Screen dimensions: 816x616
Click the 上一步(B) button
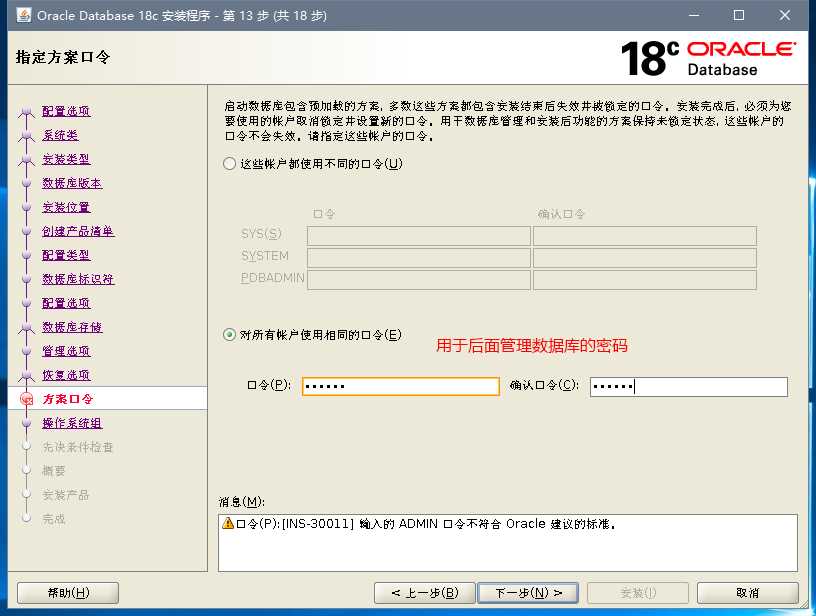425,593
